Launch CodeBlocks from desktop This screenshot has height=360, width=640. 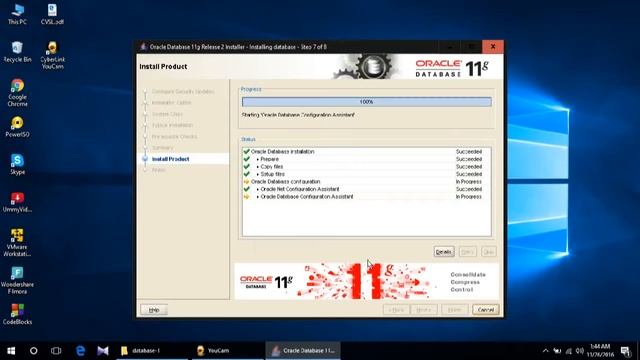click(17, 314)
